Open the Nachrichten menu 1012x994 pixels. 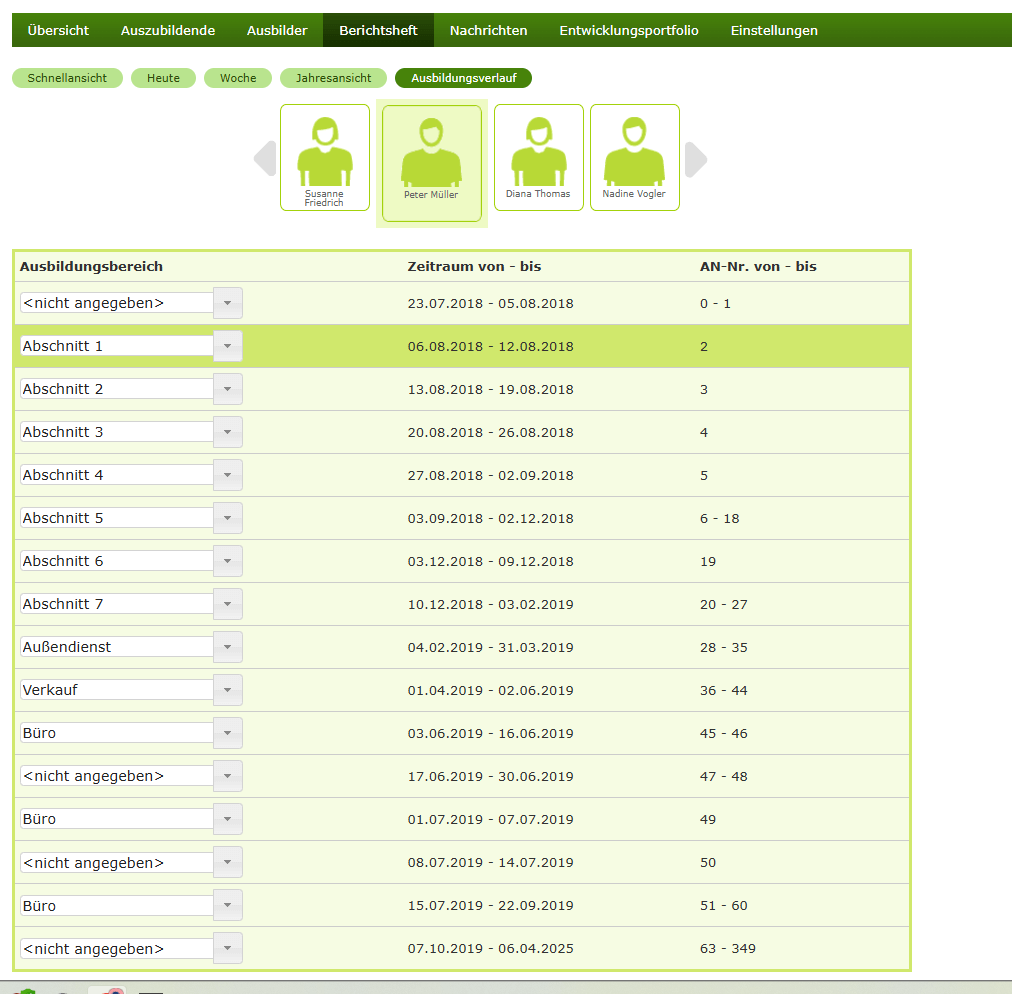(488, 30)
